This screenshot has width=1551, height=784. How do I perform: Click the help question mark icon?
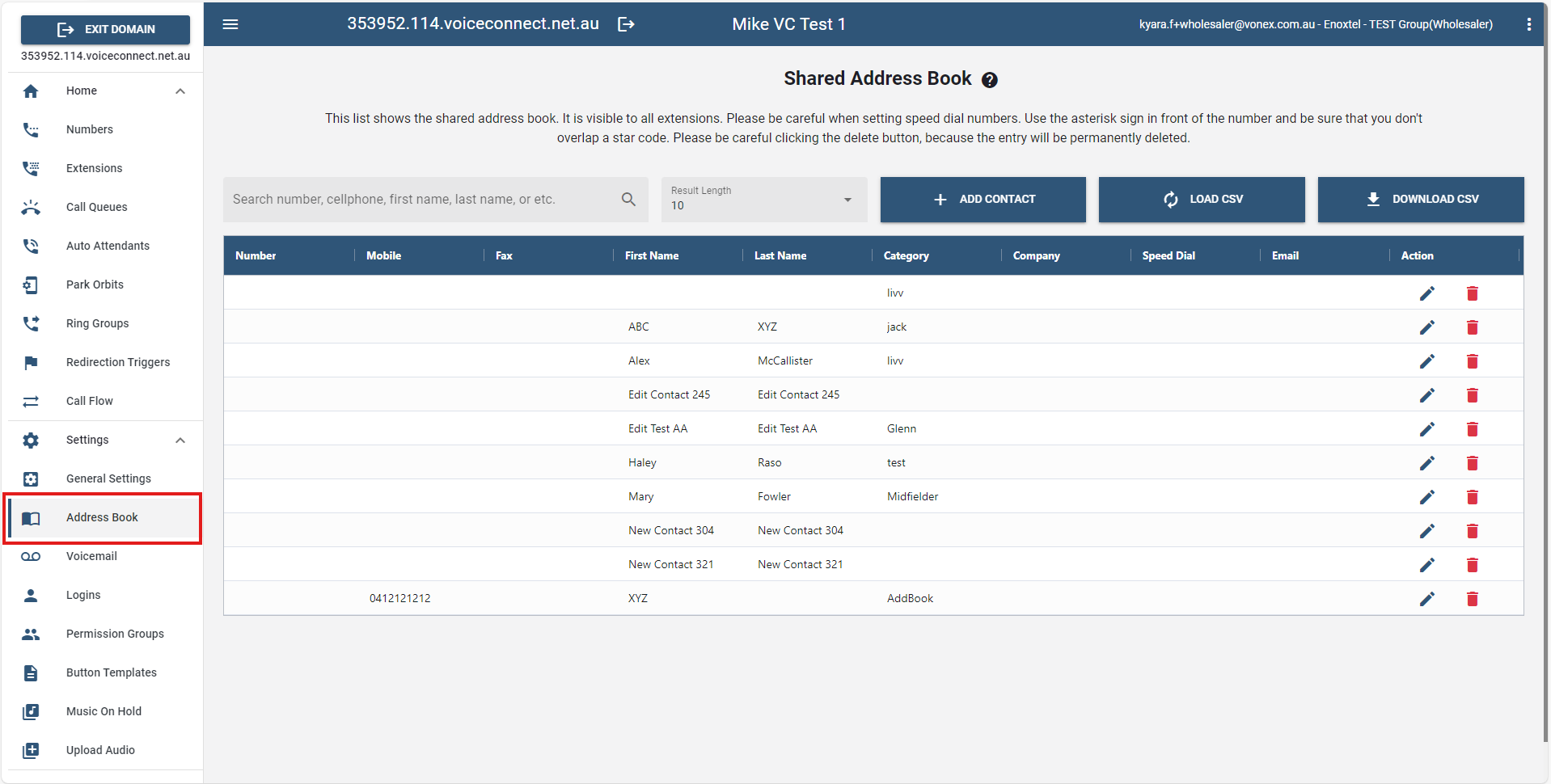click(x=989, y=80)
